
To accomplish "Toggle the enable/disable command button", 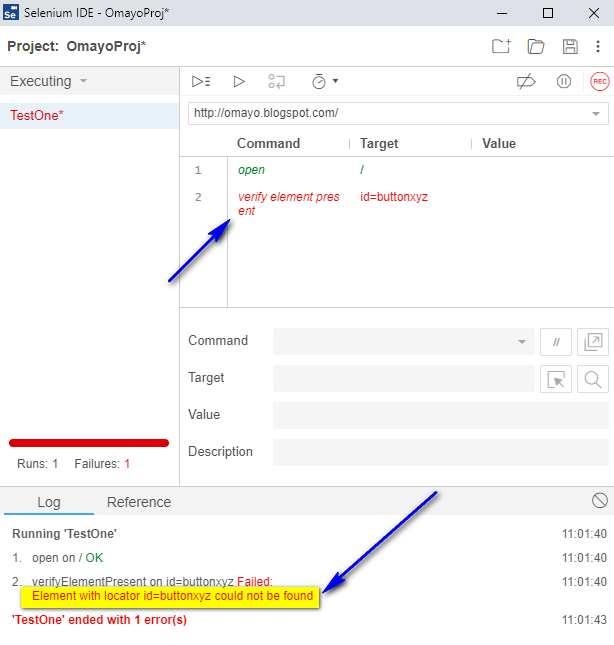I will 556,342.
